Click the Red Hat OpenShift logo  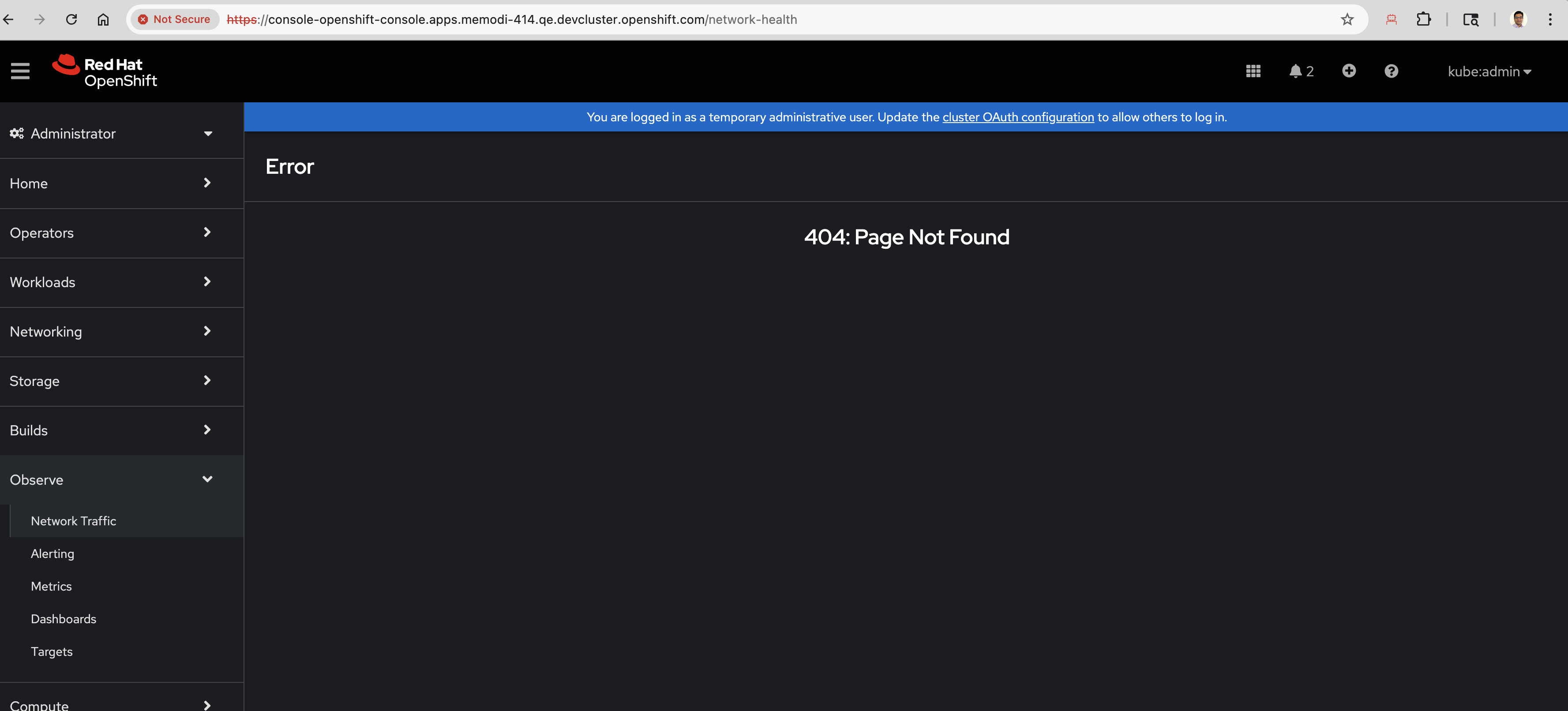pyautogui.click(x=105, y=72)
